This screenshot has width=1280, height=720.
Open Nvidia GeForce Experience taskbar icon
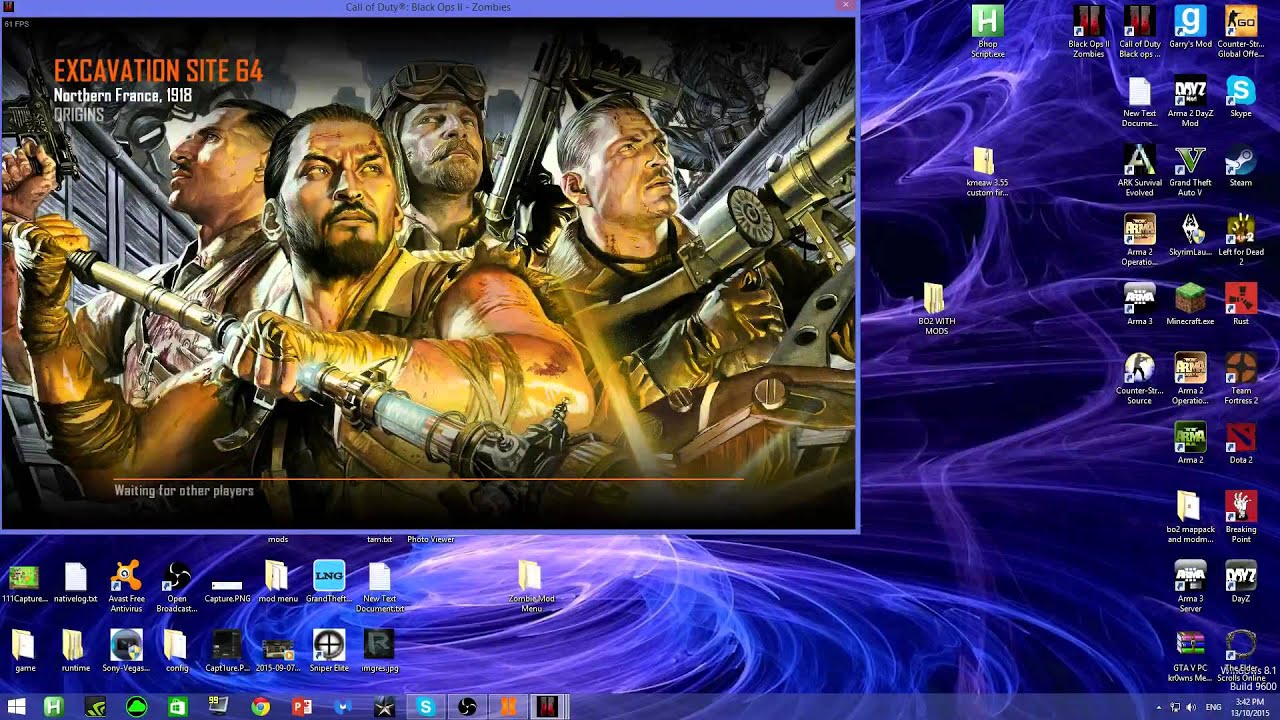tap(95, 707)
